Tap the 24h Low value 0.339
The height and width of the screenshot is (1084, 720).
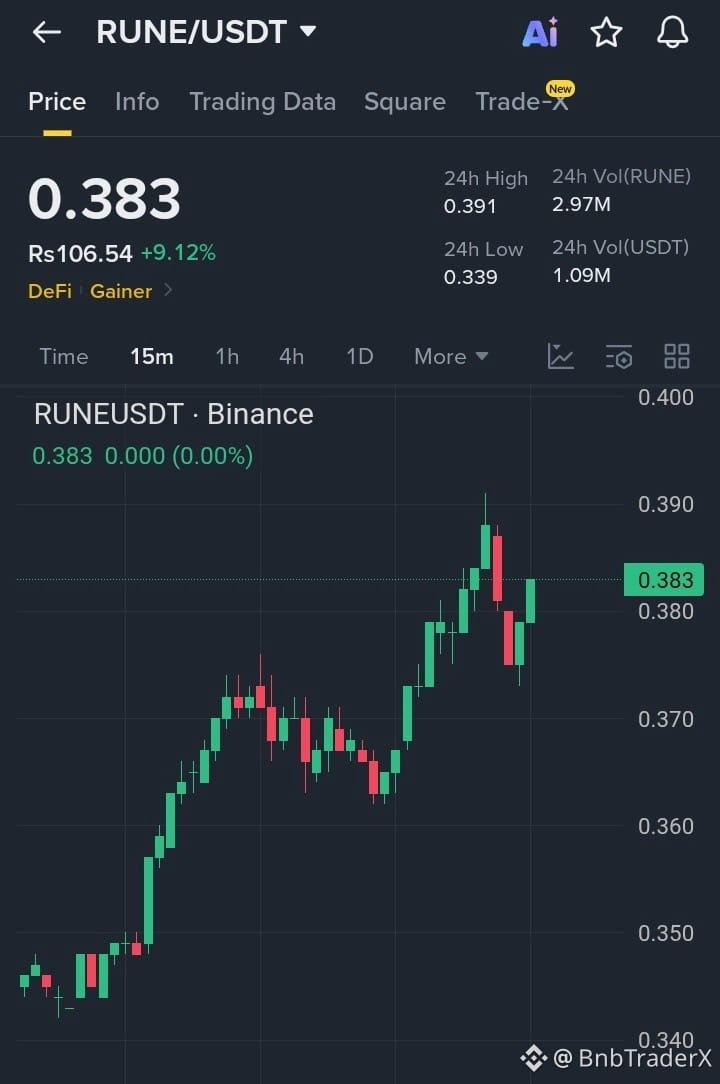[470, 277]
